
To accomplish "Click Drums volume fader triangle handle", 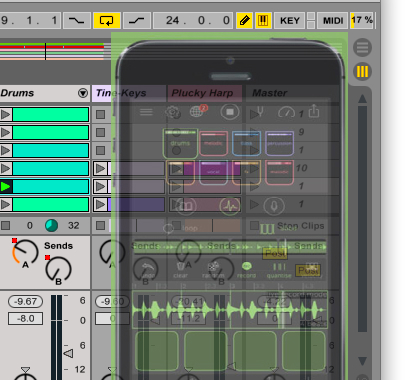I will pos(68,353).
